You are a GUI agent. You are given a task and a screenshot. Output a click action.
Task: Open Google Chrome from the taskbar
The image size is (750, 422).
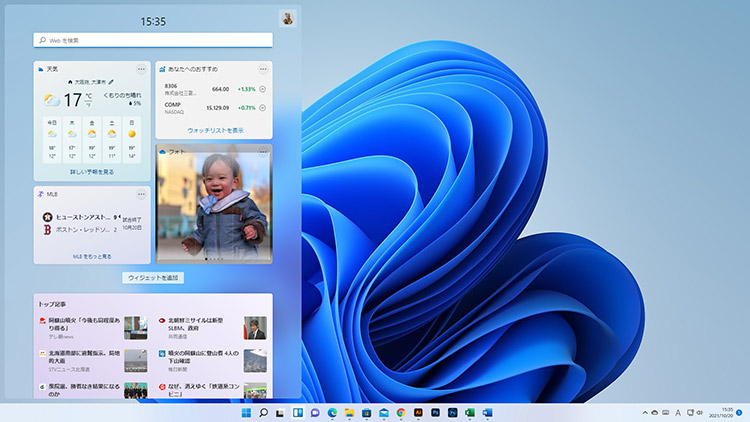click(401, 412)
